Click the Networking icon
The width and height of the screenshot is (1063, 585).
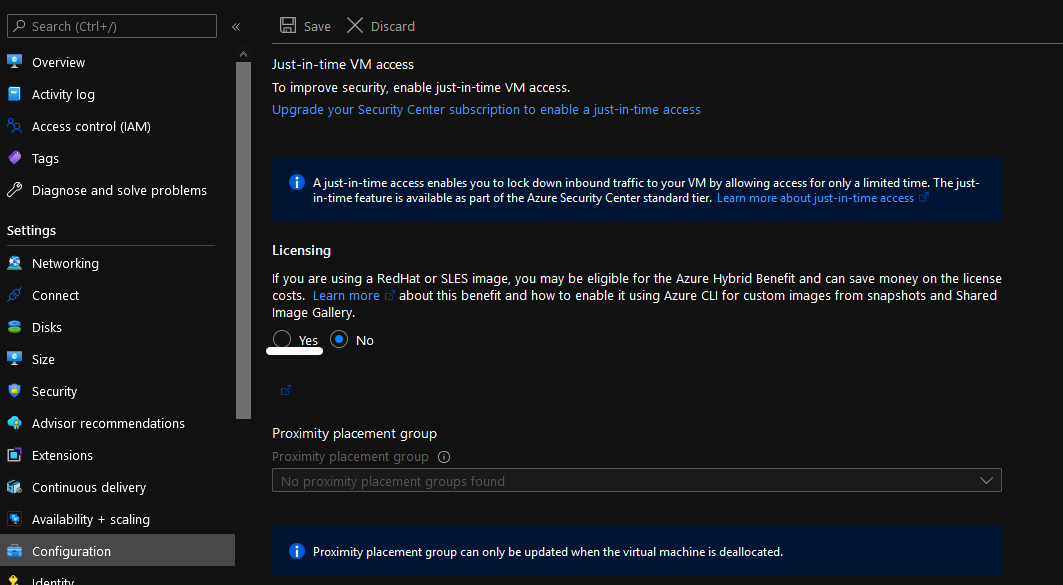(x=14, y=263)
